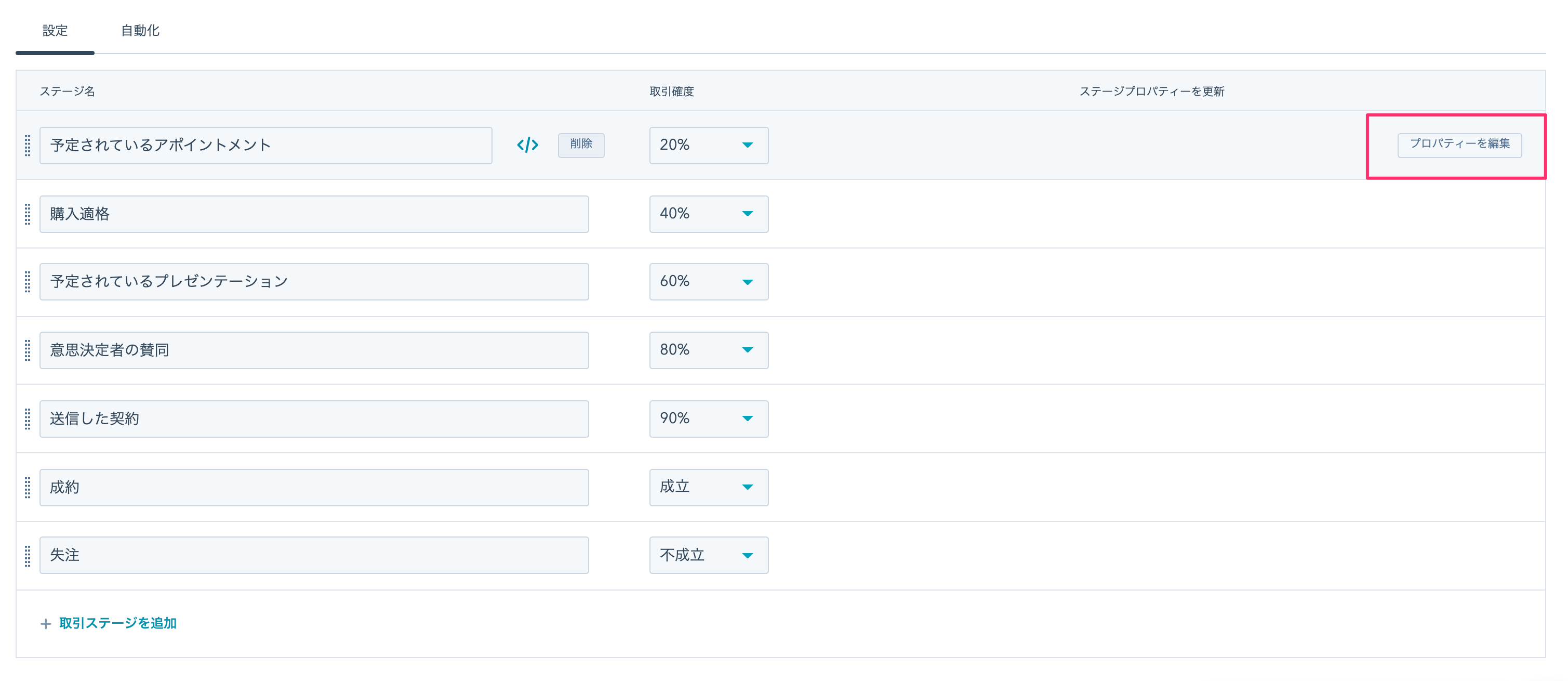Click the 送信した契約 stage name field

point(314,418)
